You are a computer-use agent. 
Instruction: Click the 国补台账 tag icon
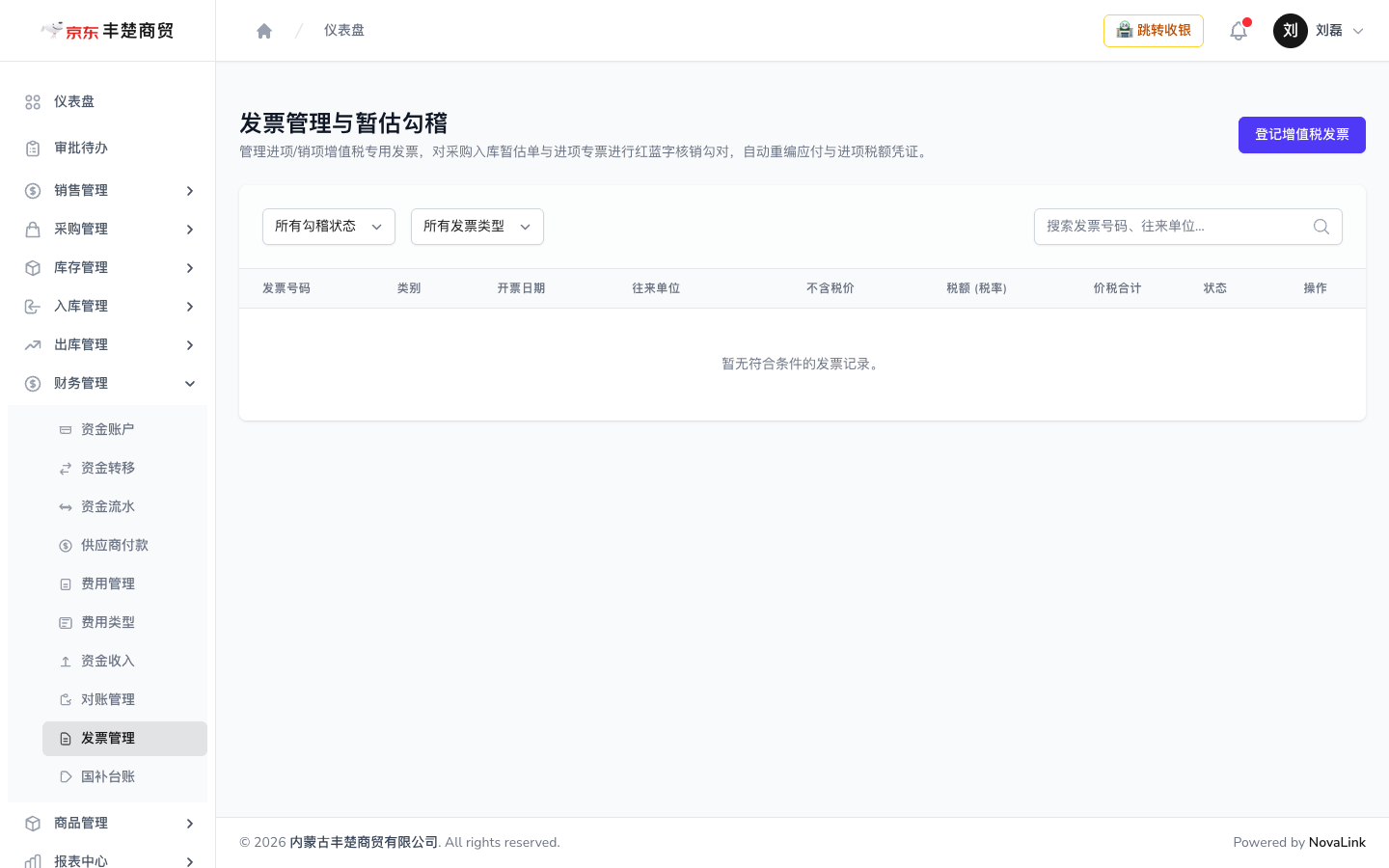[66, 777]
